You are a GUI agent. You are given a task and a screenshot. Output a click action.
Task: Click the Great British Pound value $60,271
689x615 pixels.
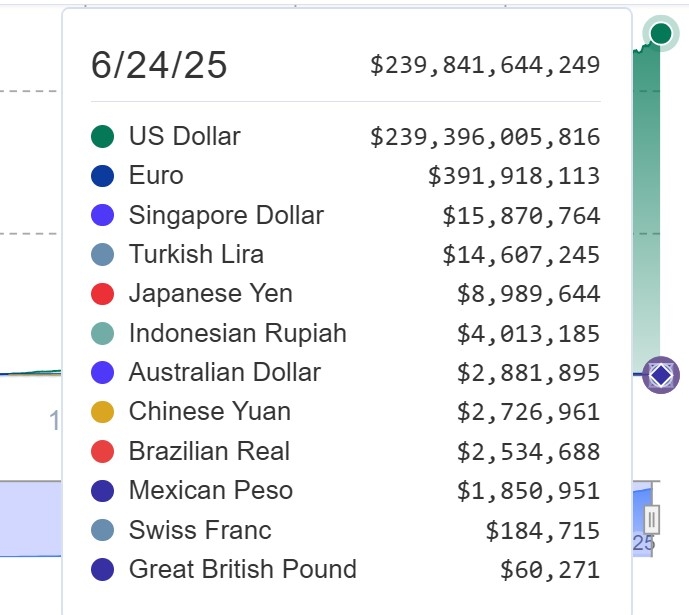550,570
